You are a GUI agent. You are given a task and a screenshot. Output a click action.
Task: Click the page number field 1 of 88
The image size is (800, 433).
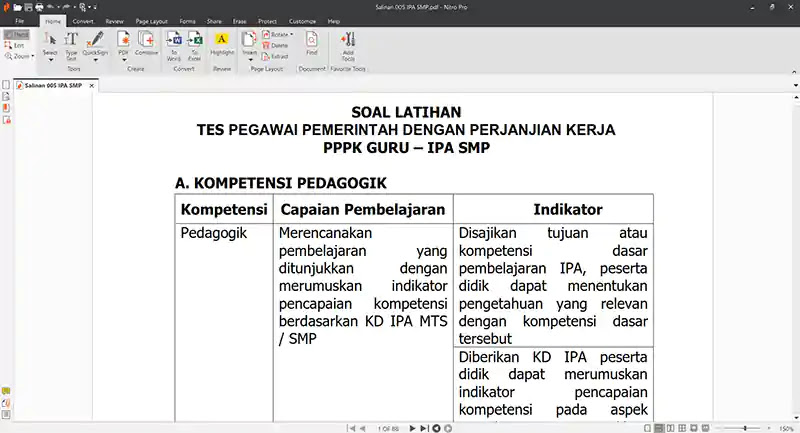[x=388, y=429]
